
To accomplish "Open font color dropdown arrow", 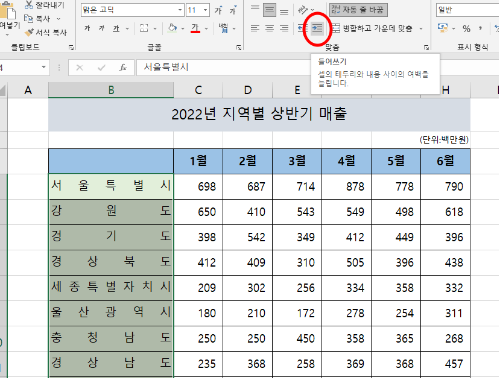I will point(206,29).
